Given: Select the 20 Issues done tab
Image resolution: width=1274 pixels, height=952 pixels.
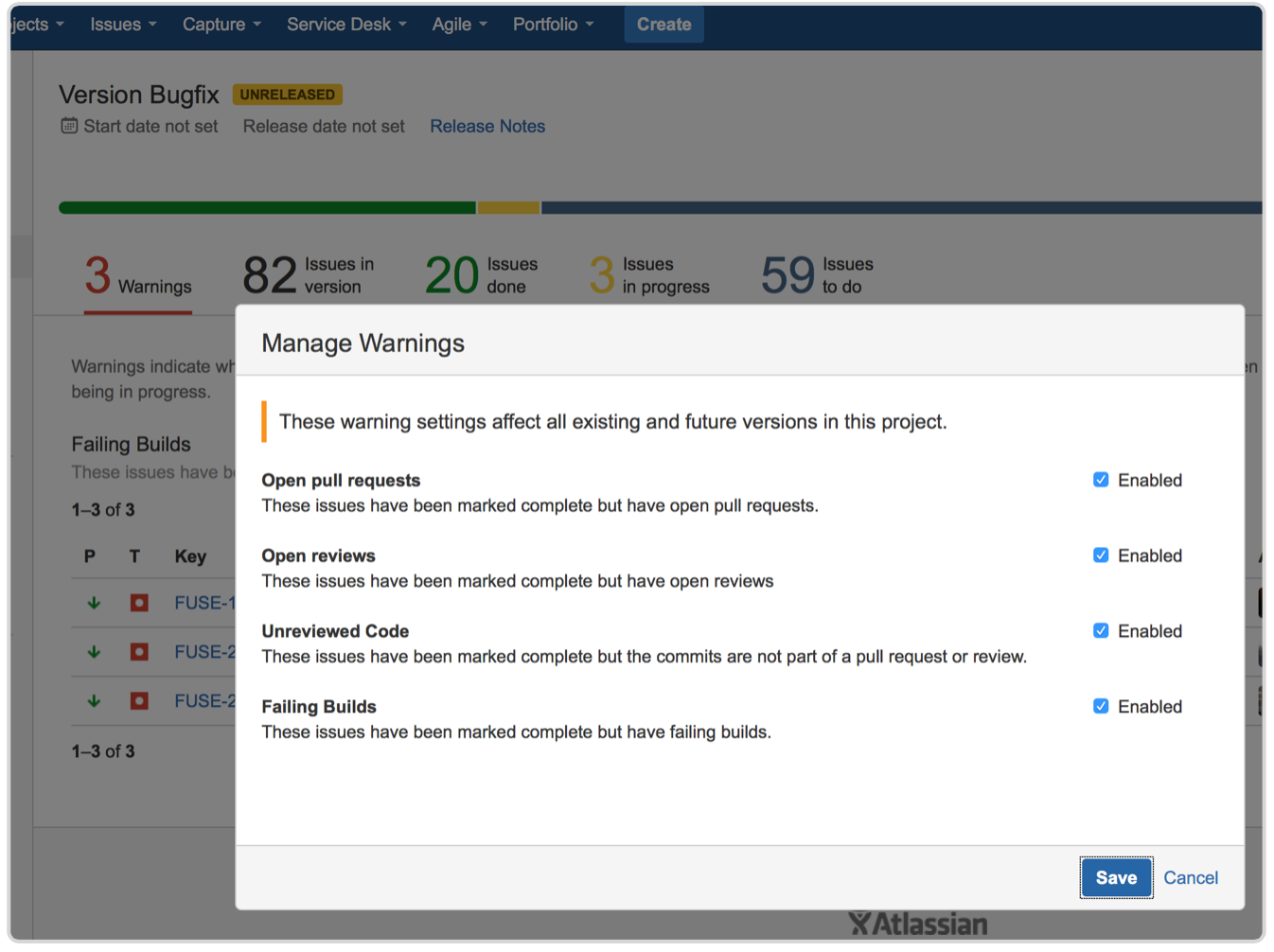Looking at the screenshot, I should pyautogui.click(x=481, y=276).
